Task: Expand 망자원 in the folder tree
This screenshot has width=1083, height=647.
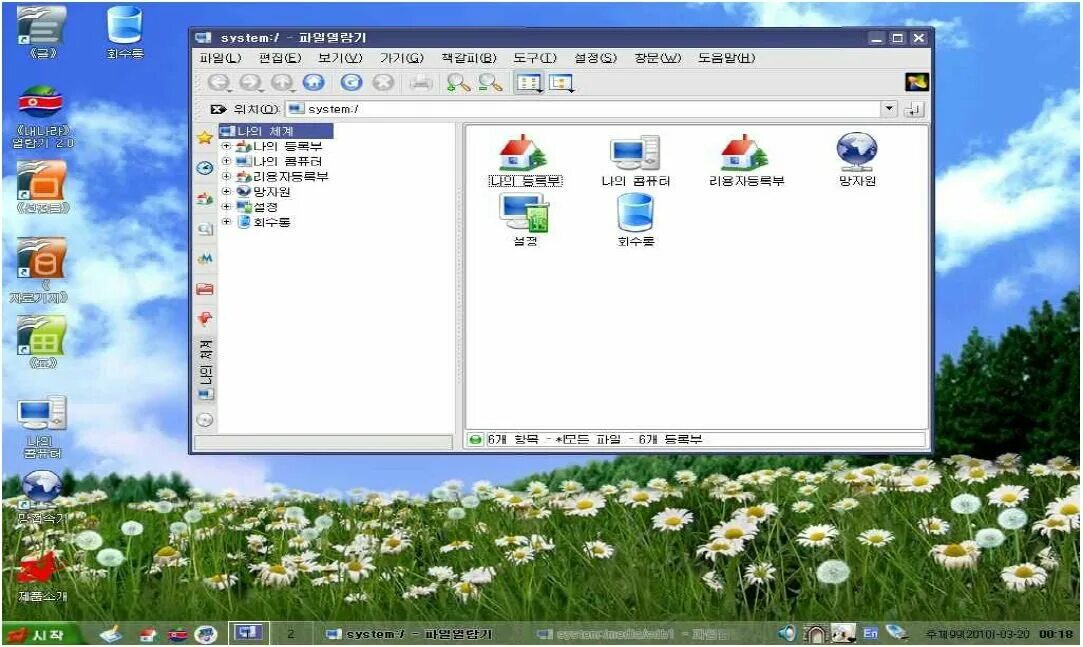Action: pyautogui.click(x=226, y=192)
